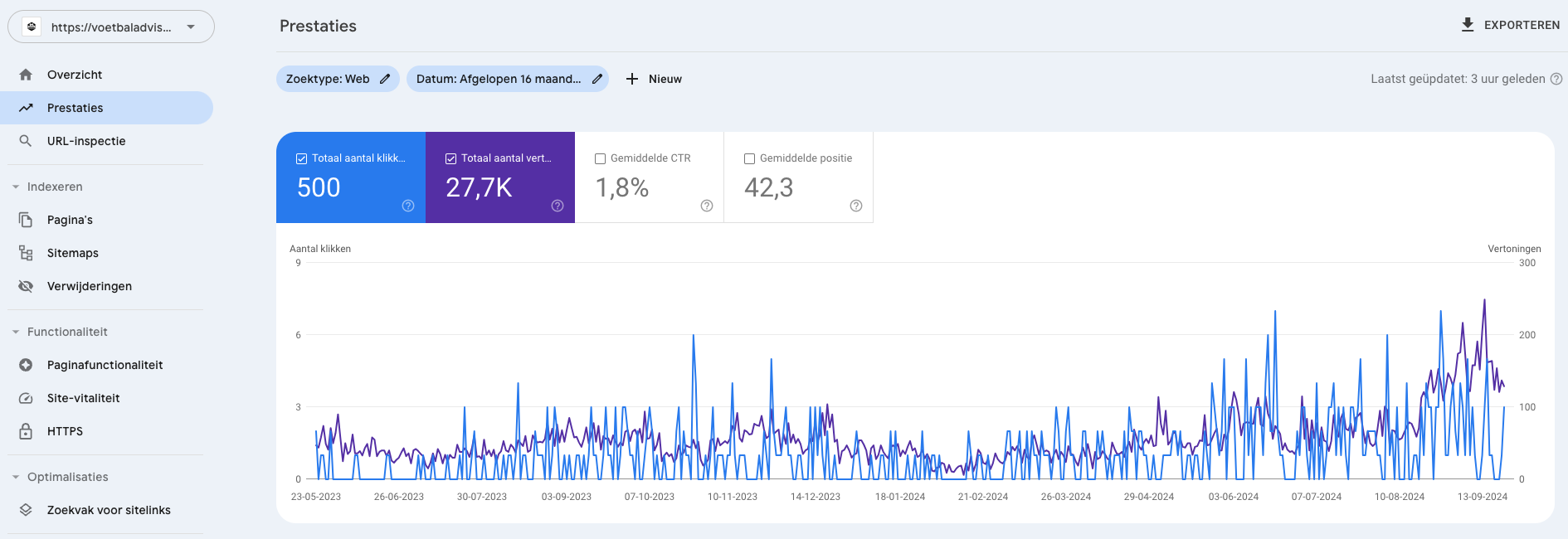The image size is (1568, 539).
Task: Click Laatst geüpdatet: 3 uur geleden text
Action: tap(1458, 79)
